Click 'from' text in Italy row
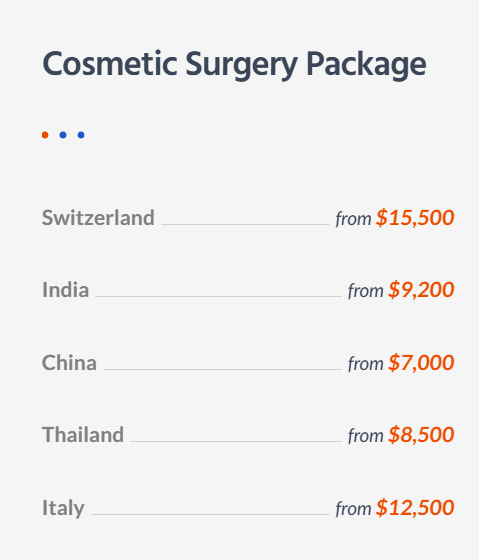 [353, 509]
